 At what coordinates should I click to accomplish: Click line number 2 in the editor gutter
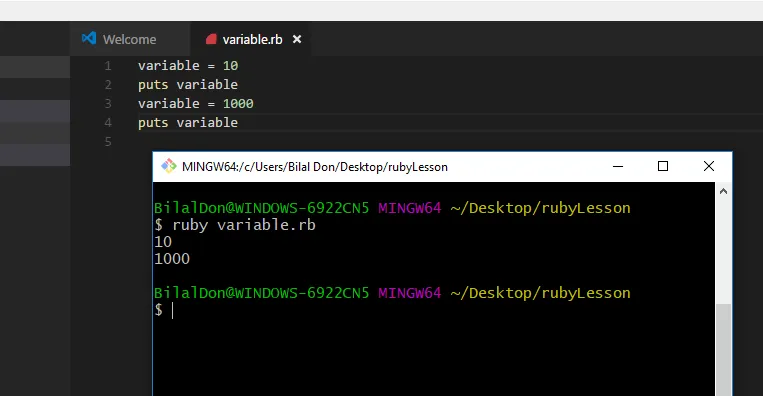(108, 85)
